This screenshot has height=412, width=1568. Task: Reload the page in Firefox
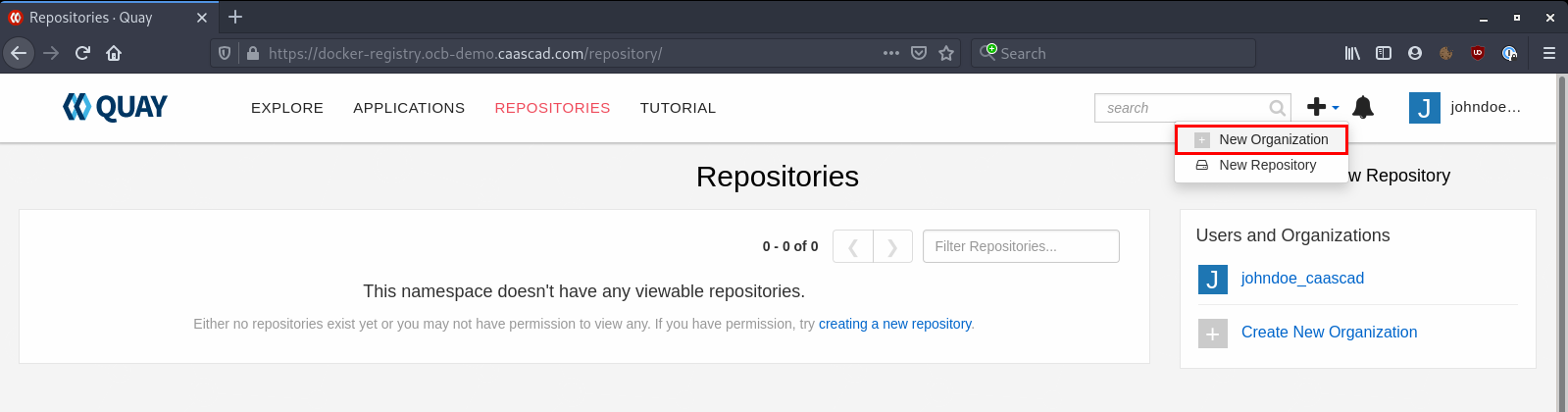tap(82, 53)
